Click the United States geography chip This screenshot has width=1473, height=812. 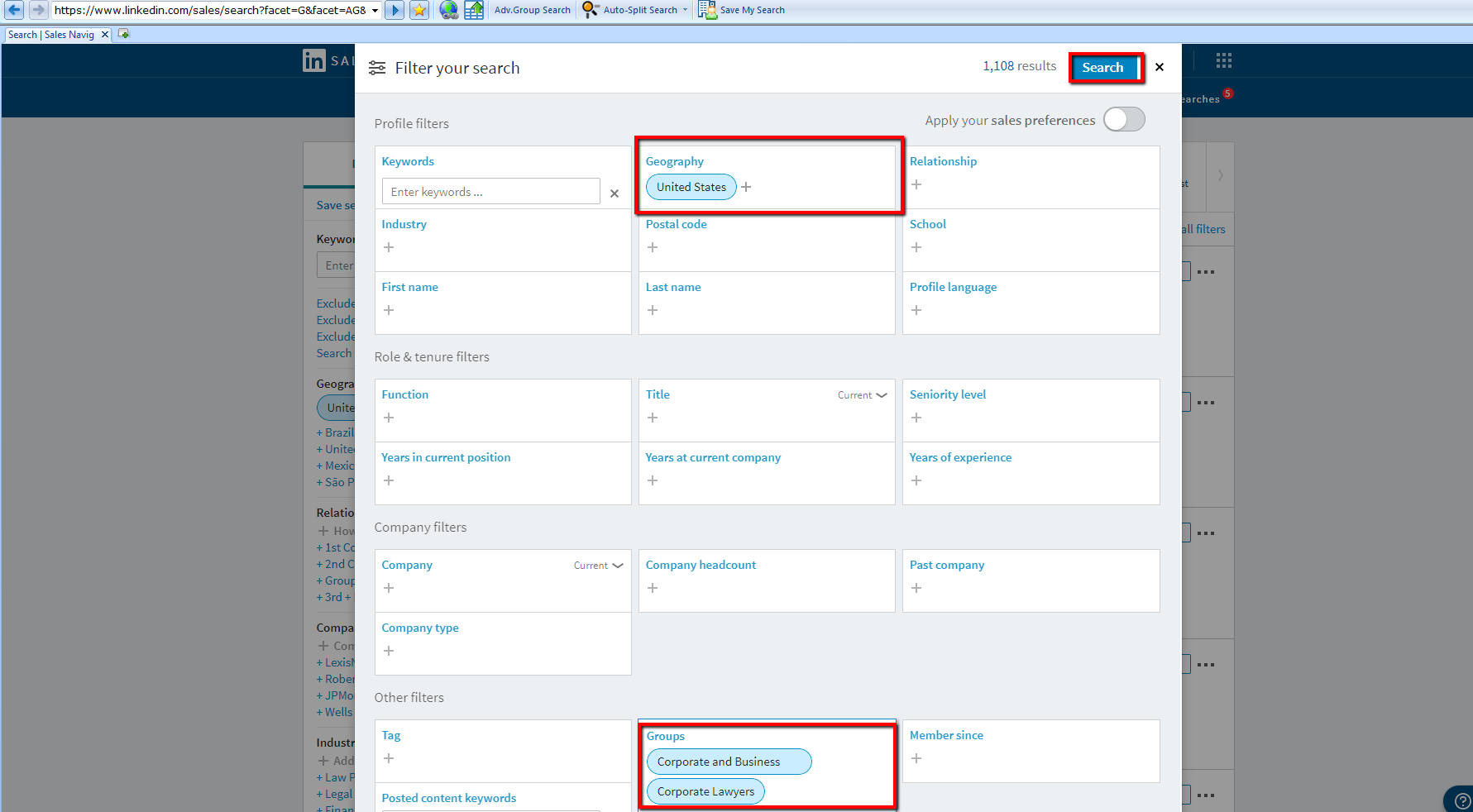pyautogui.click(x=691, y=187)
